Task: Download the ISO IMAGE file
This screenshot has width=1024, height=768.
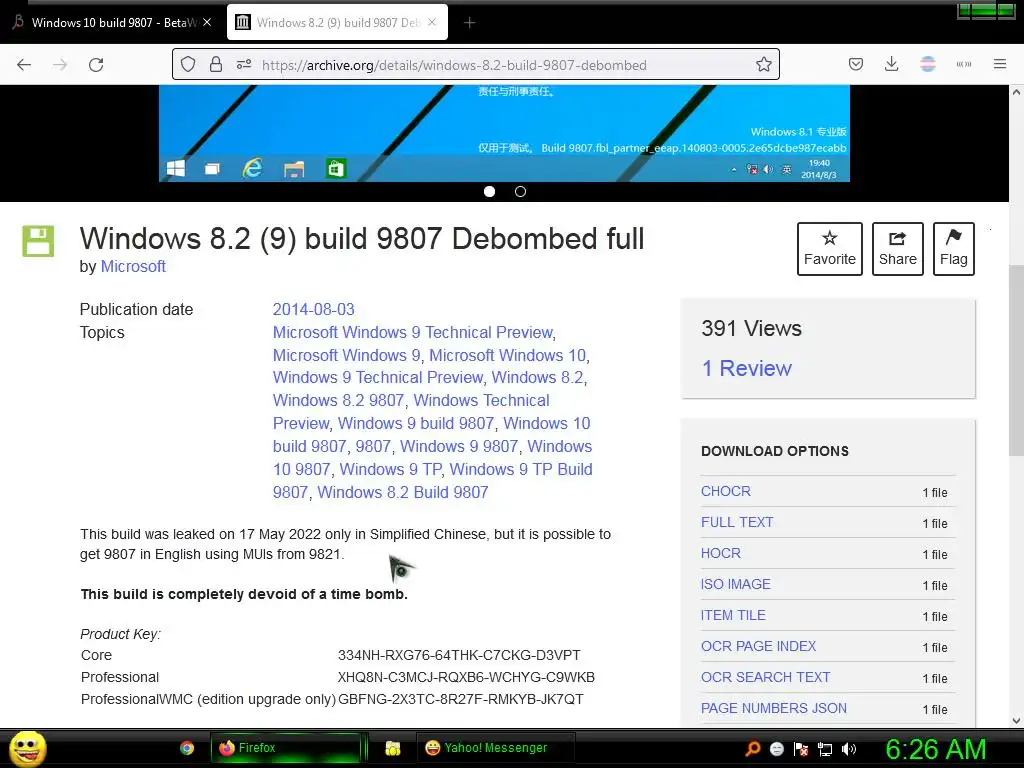Action: point(735,584)
